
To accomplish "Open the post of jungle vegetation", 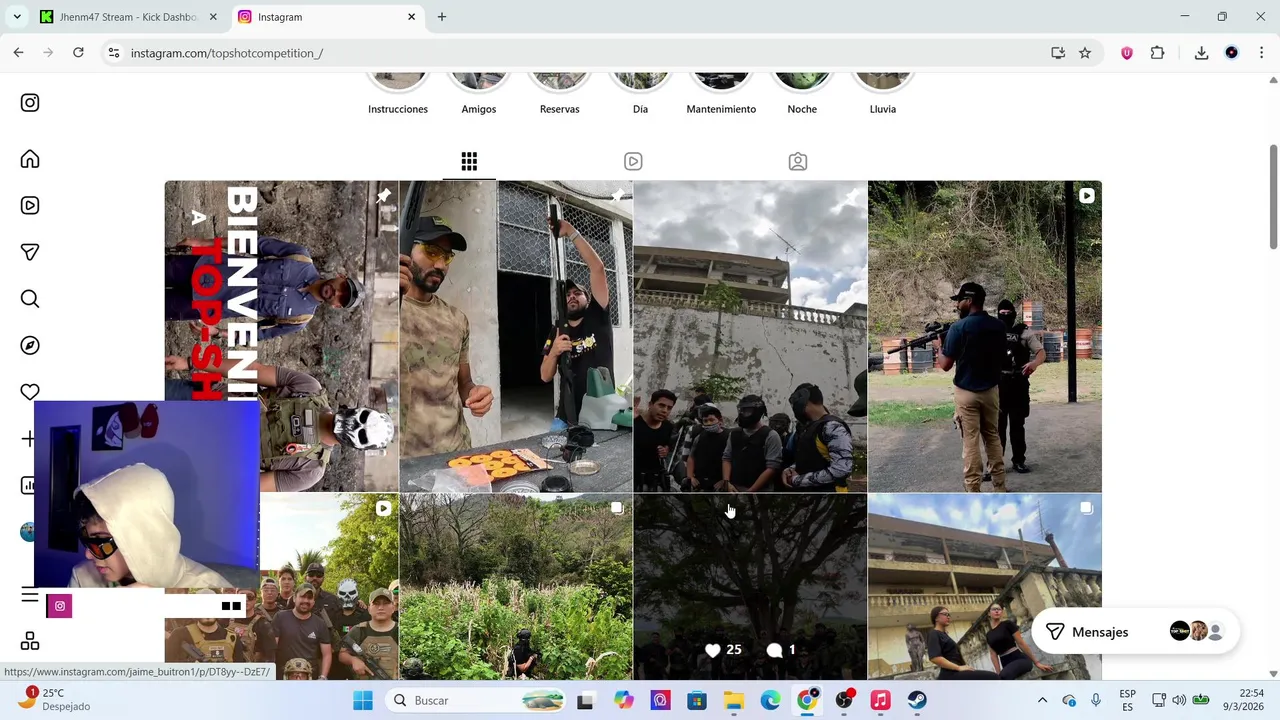I will [x=516, y=587].
